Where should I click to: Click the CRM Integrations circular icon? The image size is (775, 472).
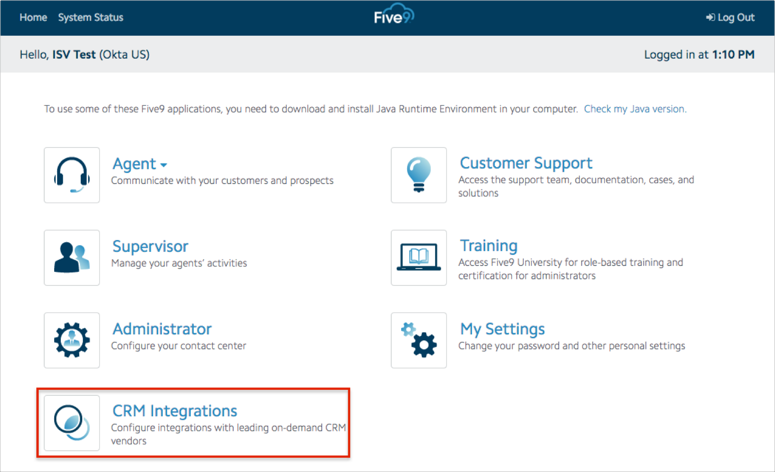point(72,423)
